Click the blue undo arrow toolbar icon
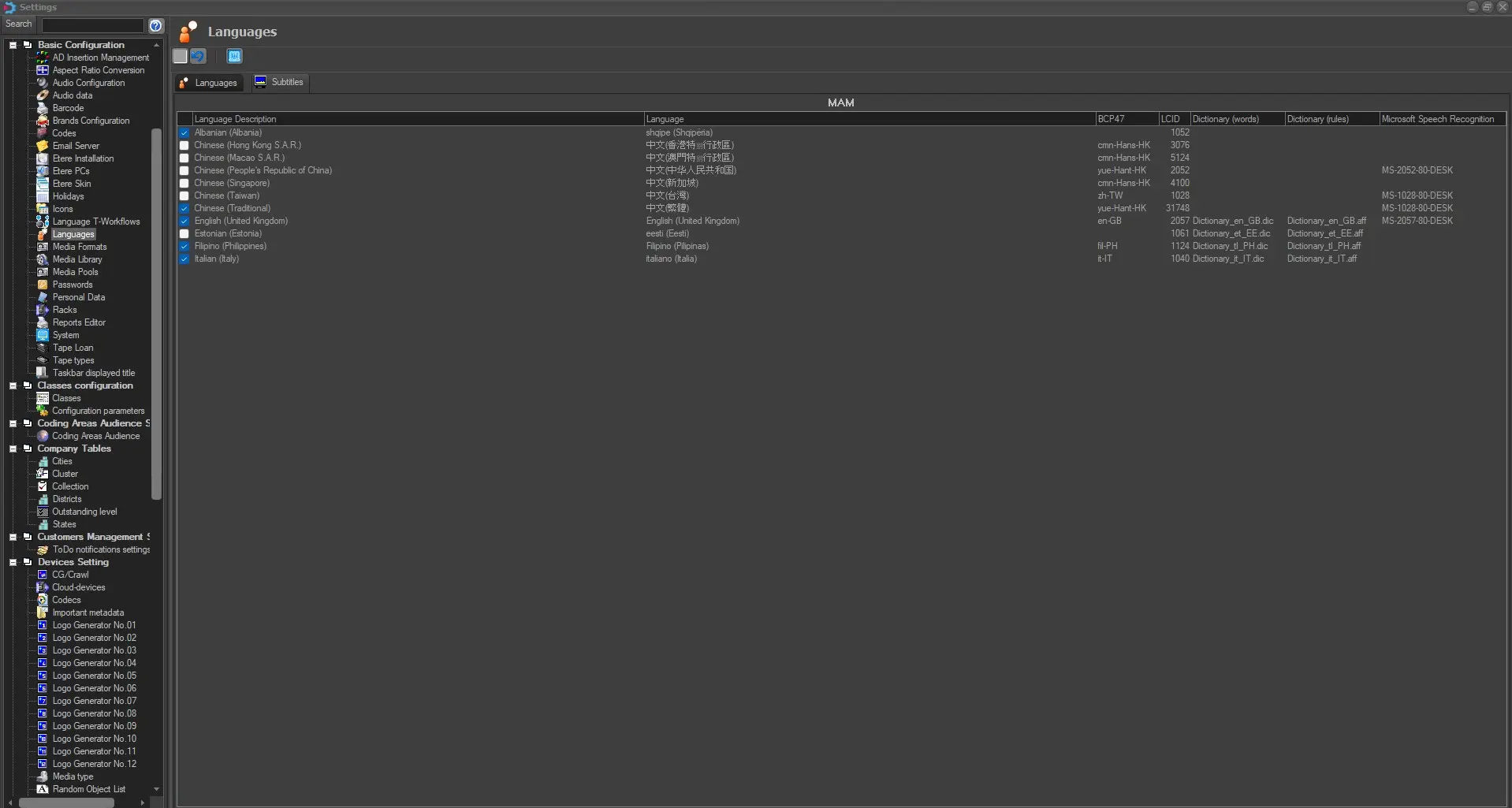The image size is (1512, 808). 198,56
